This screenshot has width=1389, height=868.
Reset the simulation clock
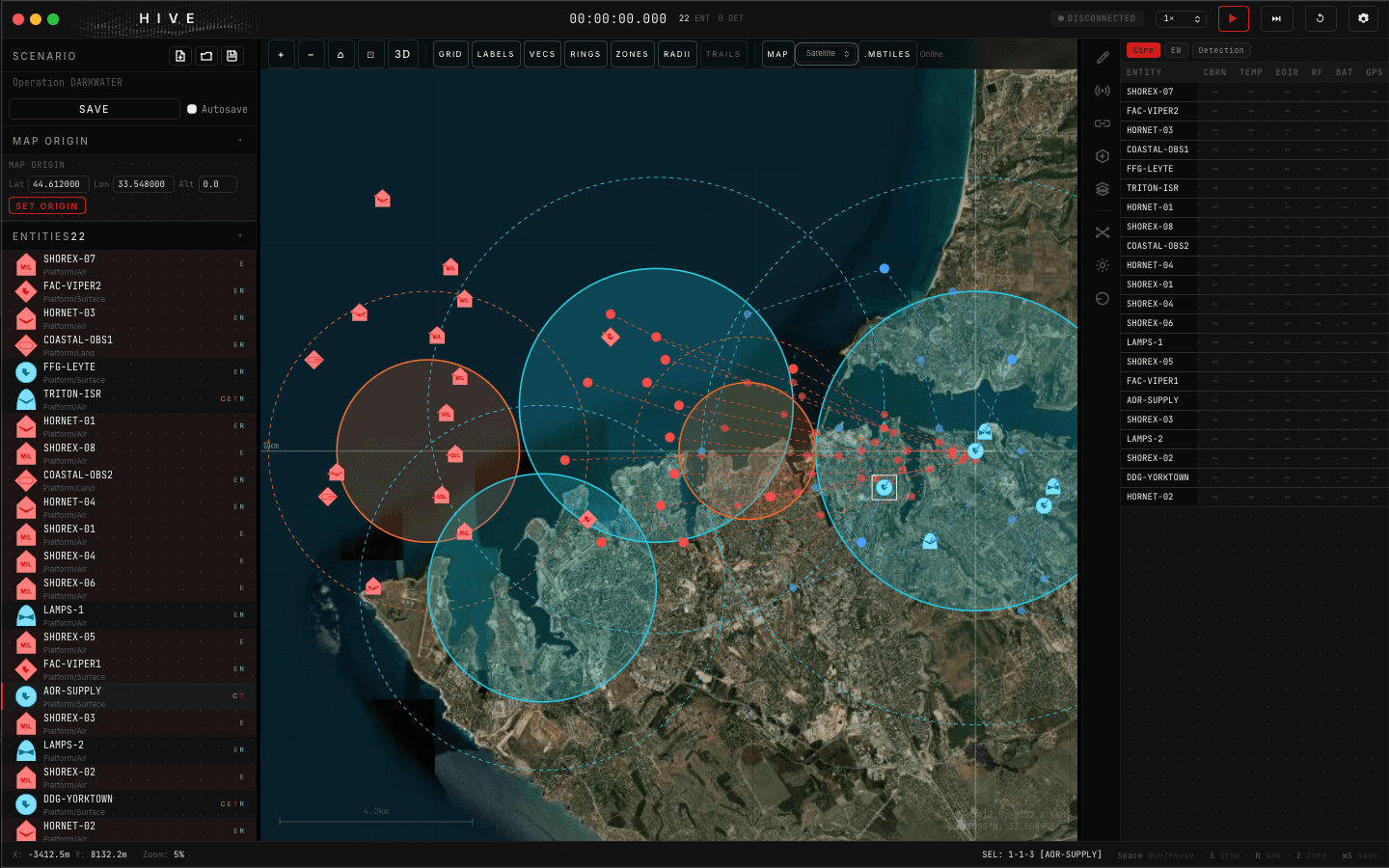coord(1321,18)
